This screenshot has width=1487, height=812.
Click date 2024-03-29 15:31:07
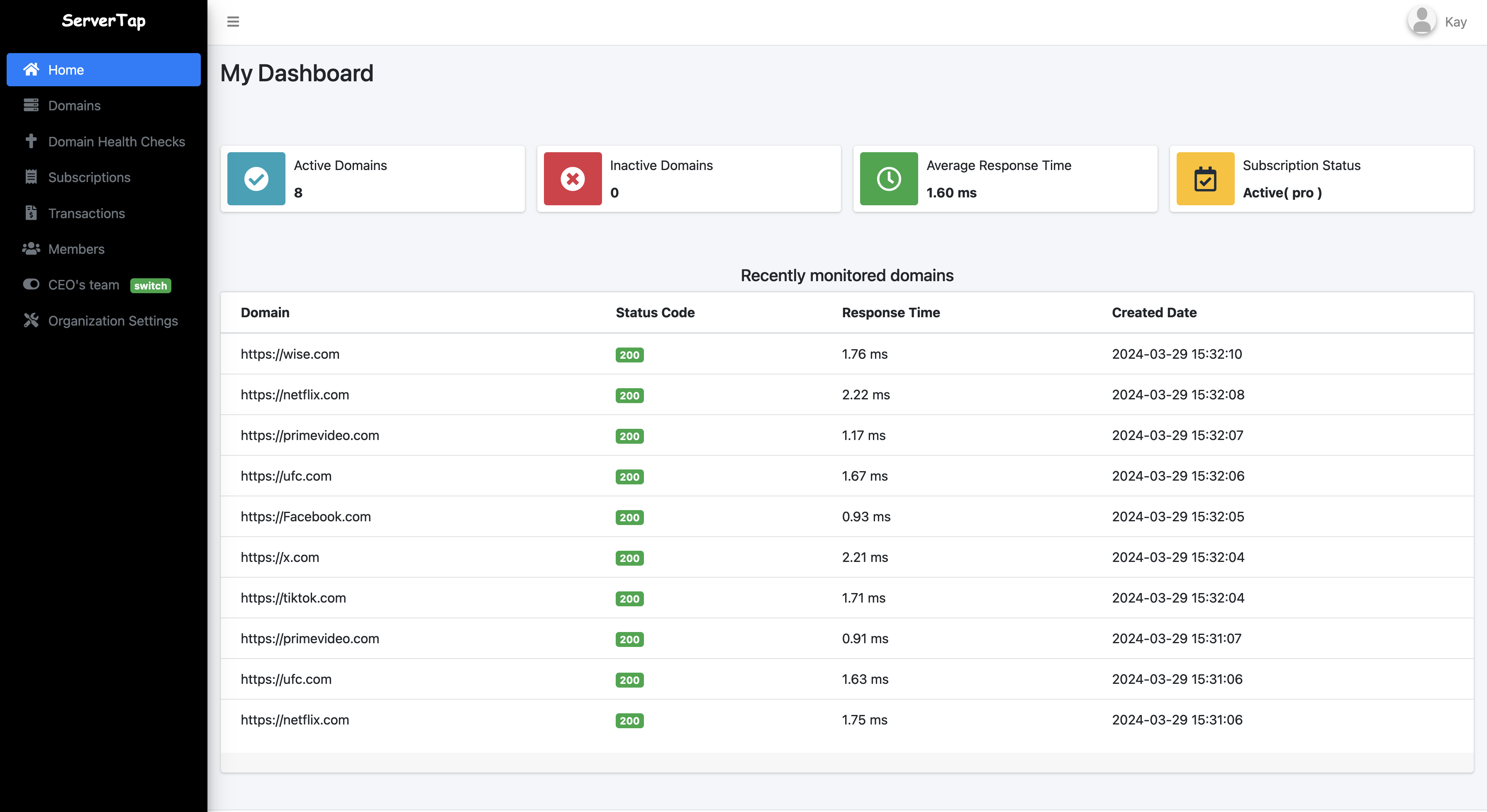click(x=1176, y=638)
